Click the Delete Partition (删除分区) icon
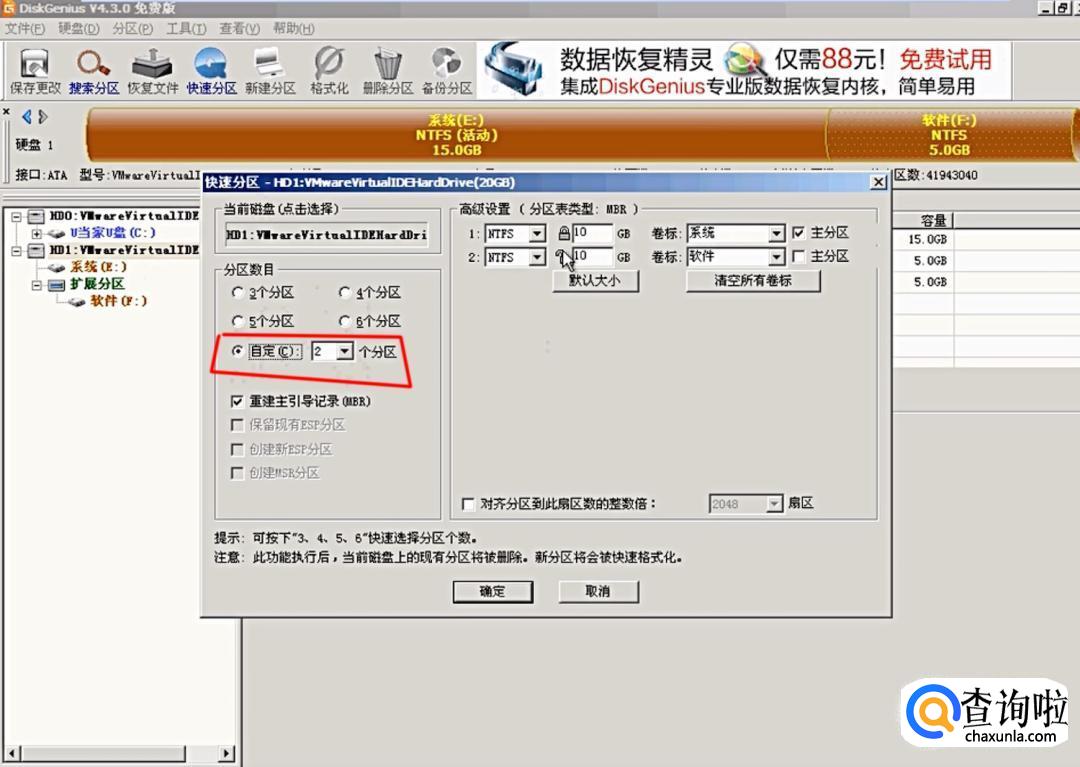 pos(388,71)
